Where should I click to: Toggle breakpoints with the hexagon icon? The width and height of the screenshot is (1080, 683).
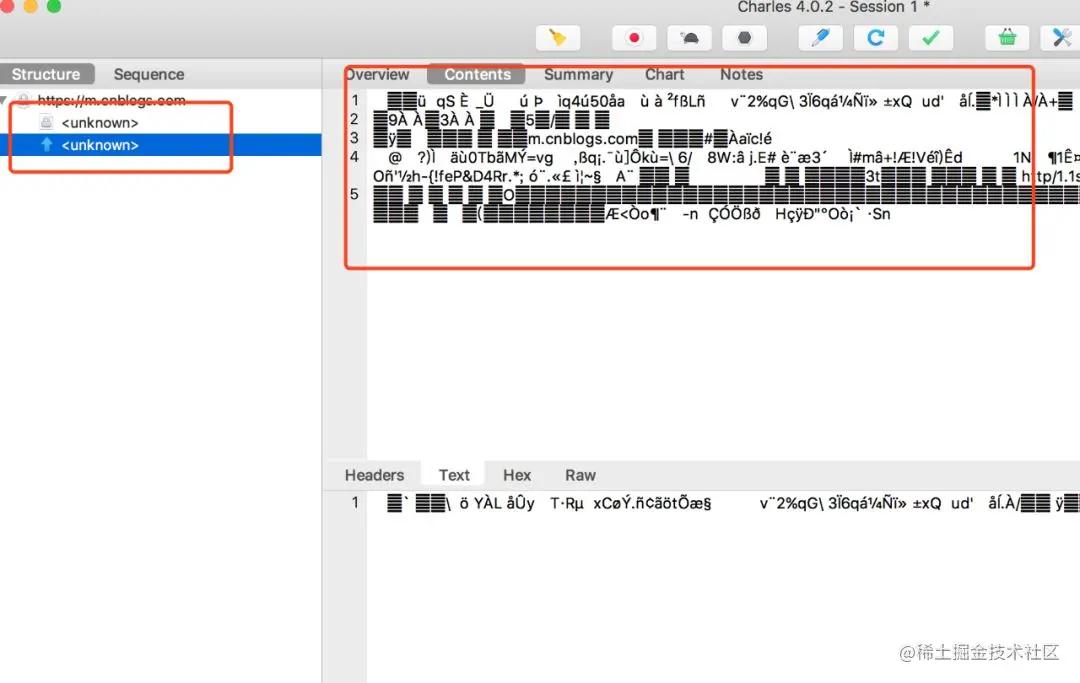pyautogui.click(x=744, y=38)
